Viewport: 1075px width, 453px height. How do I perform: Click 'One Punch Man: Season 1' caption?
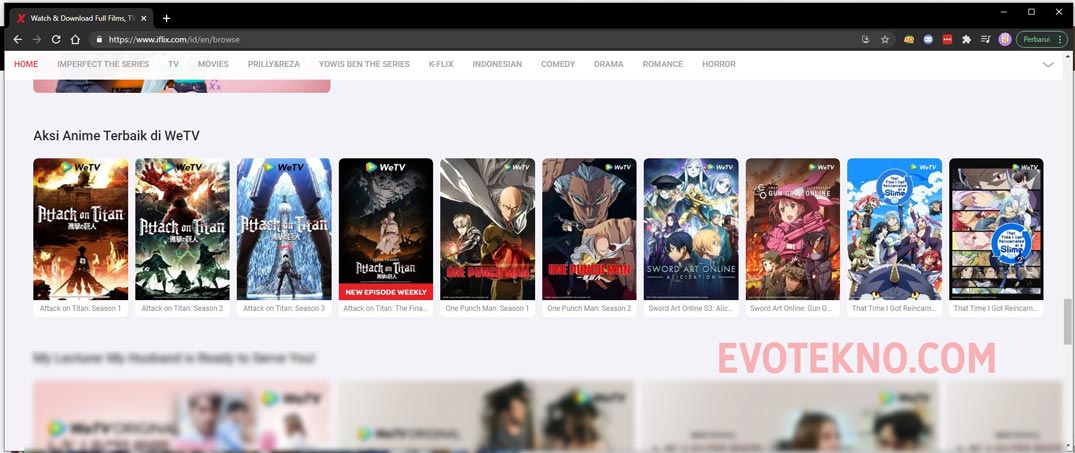click(487, 308)
